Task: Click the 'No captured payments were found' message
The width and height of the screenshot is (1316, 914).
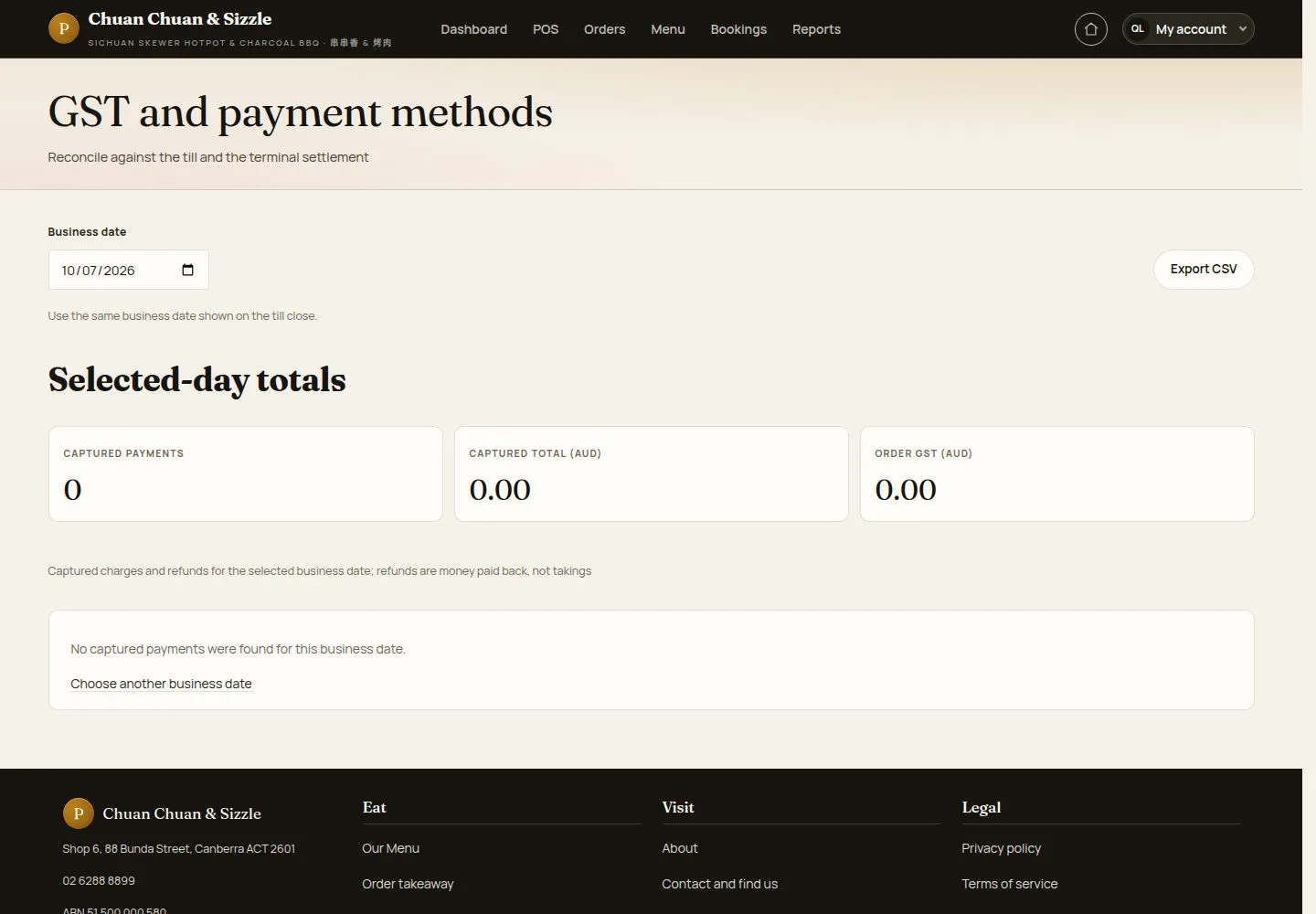Action: pyautogui.click(x=238, y=649)
